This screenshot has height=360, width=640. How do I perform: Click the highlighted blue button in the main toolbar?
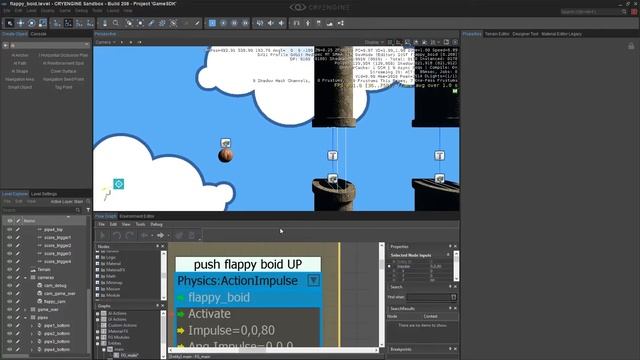coord(212,23)
